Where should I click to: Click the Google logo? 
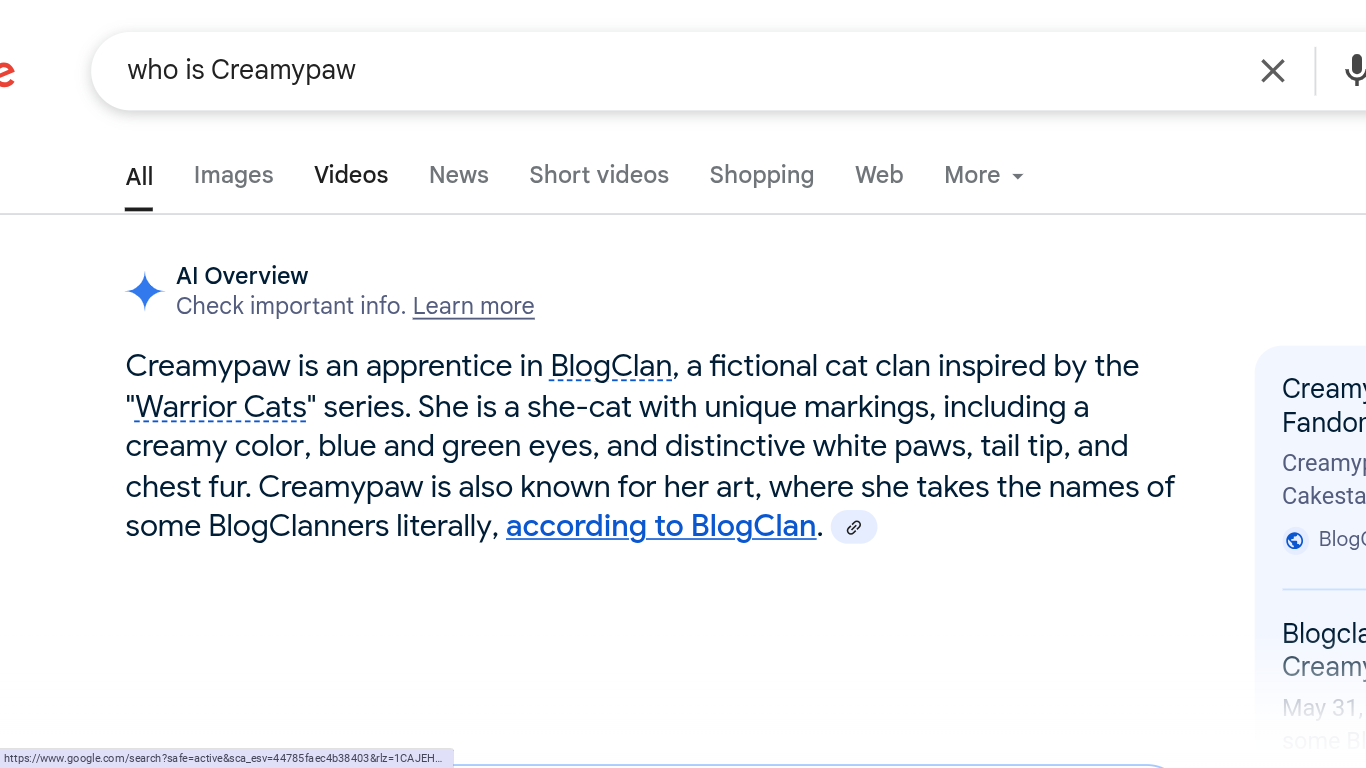pos(6,73)
